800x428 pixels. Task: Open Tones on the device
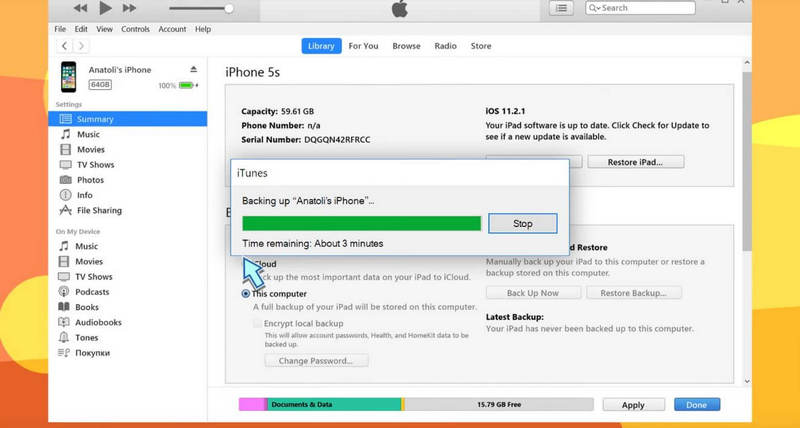tap(86, 338)
